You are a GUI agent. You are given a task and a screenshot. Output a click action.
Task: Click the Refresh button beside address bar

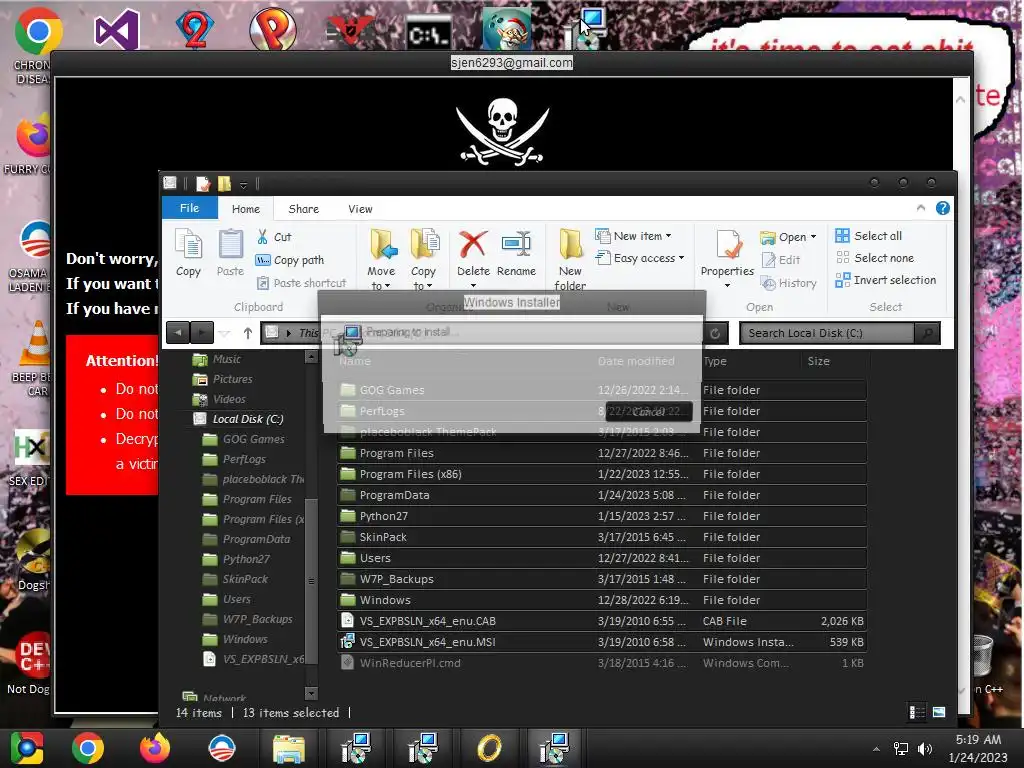pos(715,333)
